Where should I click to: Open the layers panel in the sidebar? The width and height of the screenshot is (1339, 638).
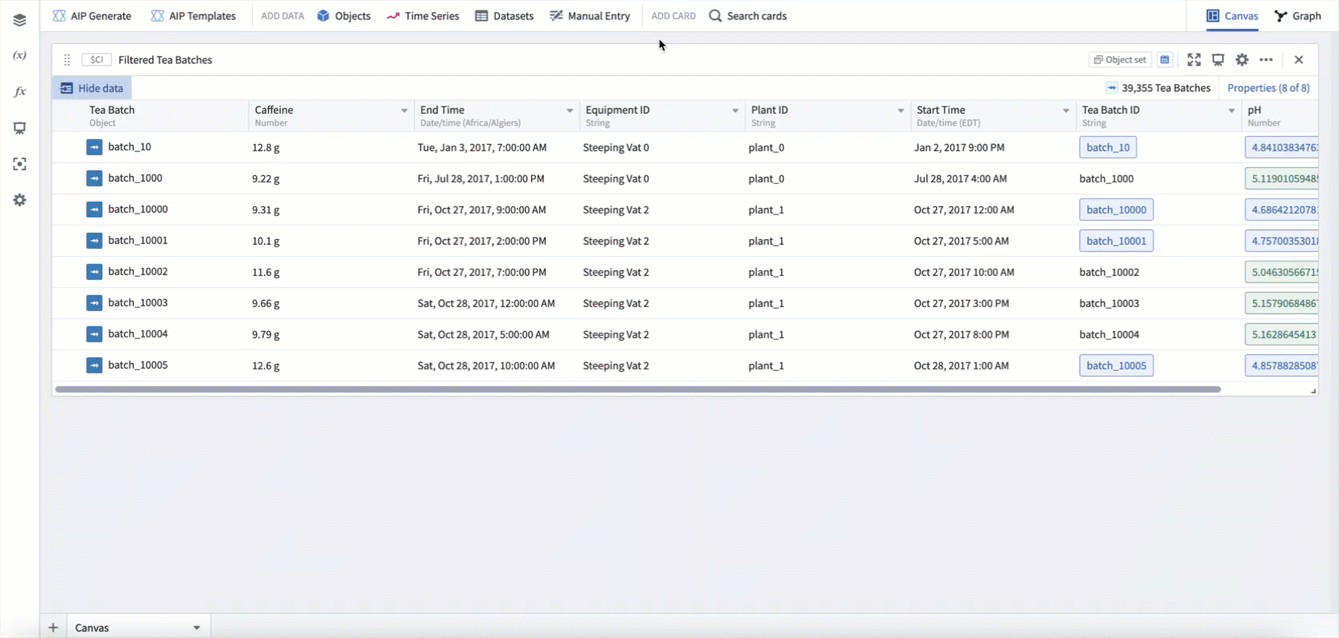[19, 20]
